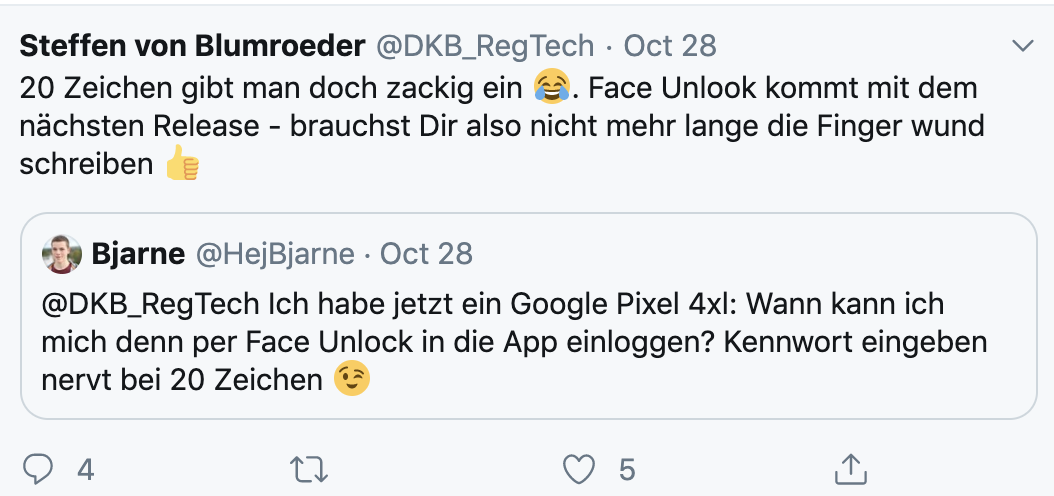Open Steffen von Blumroeder's profile name
Viewport: 1054px width, 496px height.
pyautogui.click(x=192, y=46)
